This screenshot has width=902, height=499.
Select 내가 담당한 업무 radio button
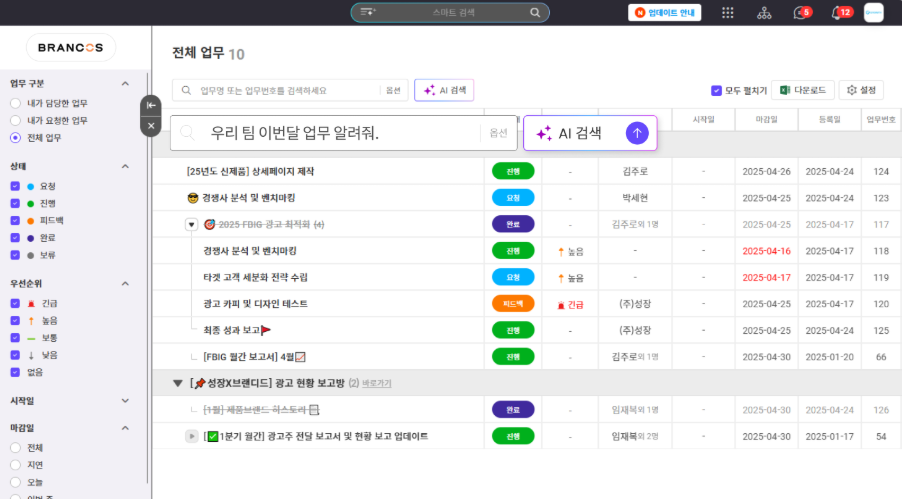[16, 104]
